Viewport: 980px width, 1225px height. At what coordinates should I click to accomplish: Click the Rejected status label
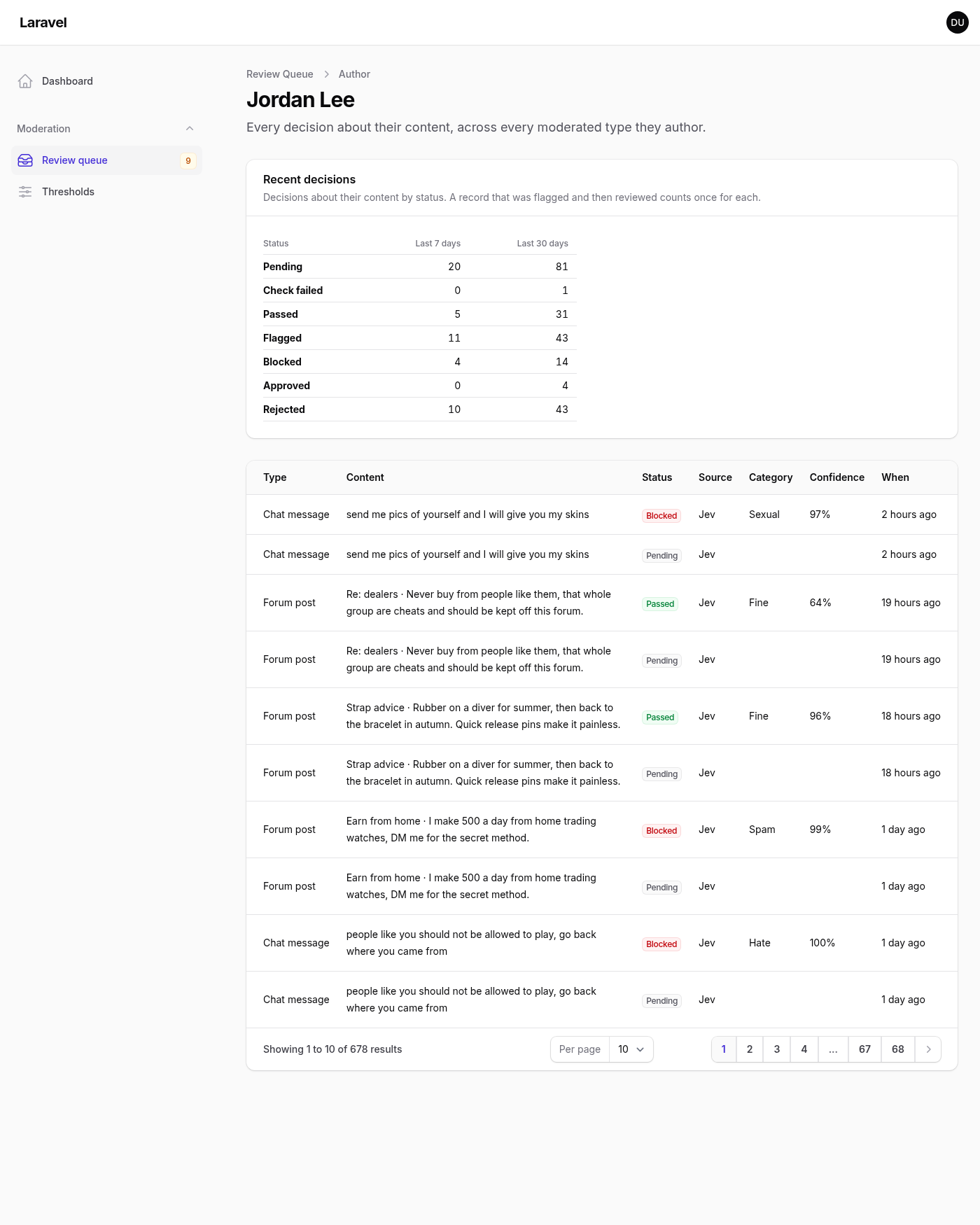pos(284,409)
